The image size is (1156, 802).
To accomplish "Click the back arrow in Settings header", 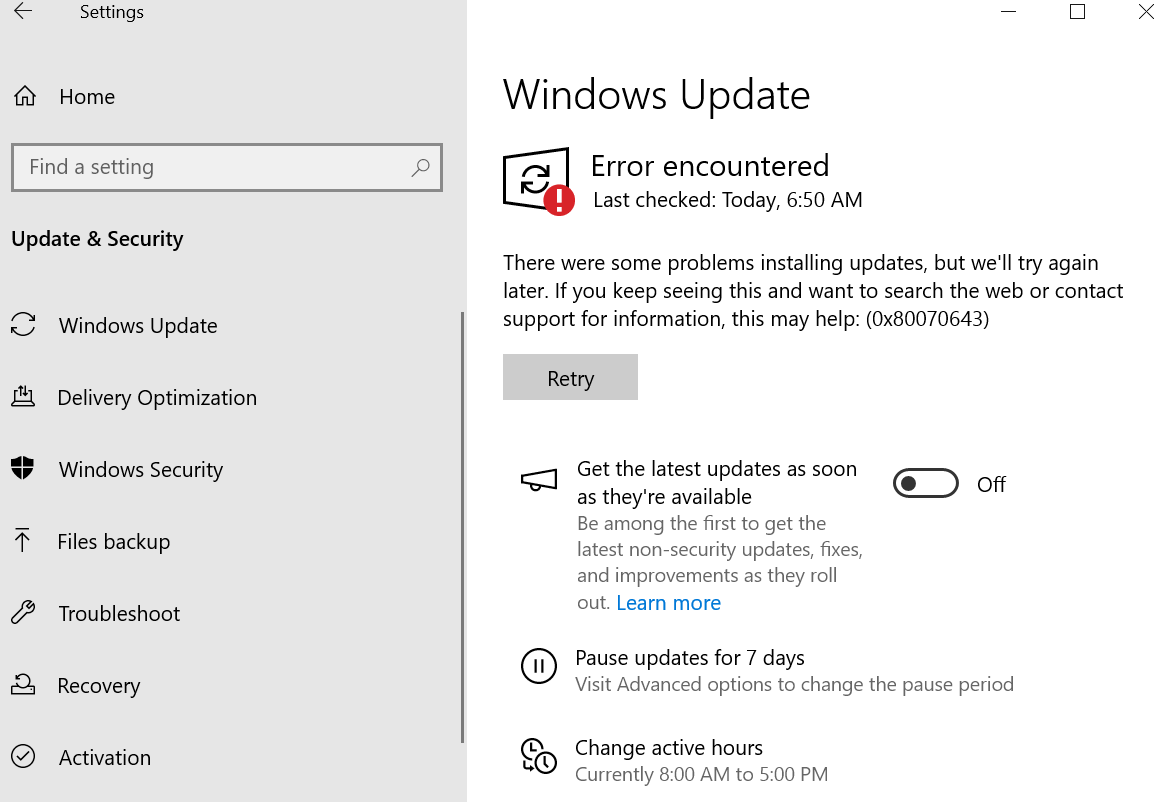I will [x=23, y=11].
